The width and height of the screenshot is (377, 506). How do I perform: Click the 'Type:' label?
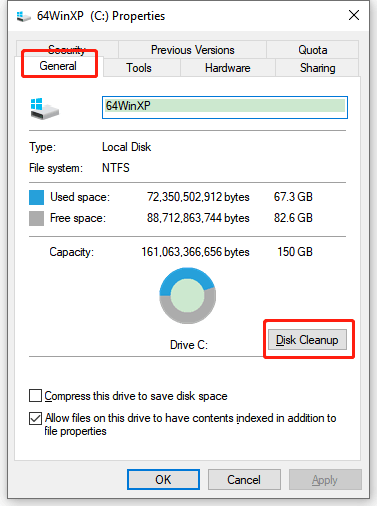point(42,147)
